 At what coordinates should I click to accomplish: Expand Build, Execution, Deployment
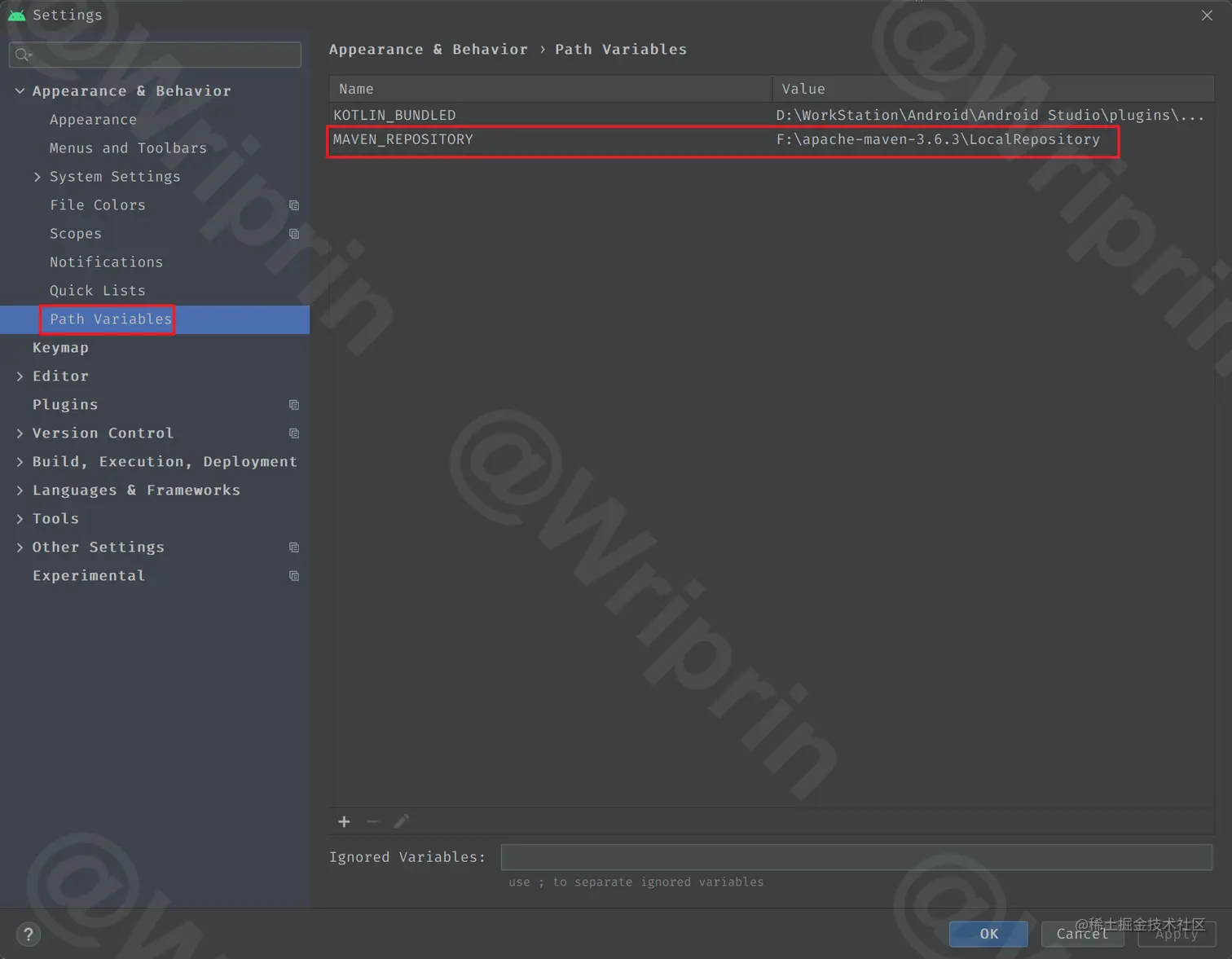[20, 461]
